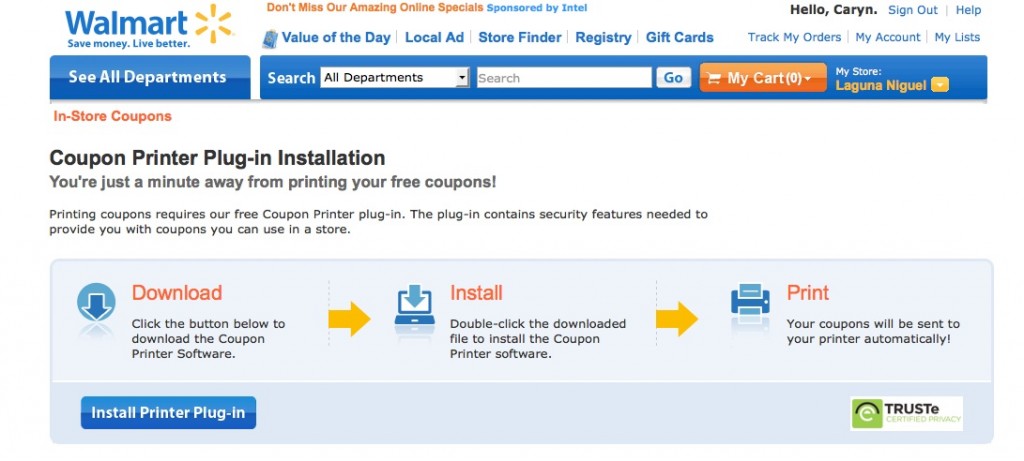Open the In-Store Coupons tab

[112, 116]
